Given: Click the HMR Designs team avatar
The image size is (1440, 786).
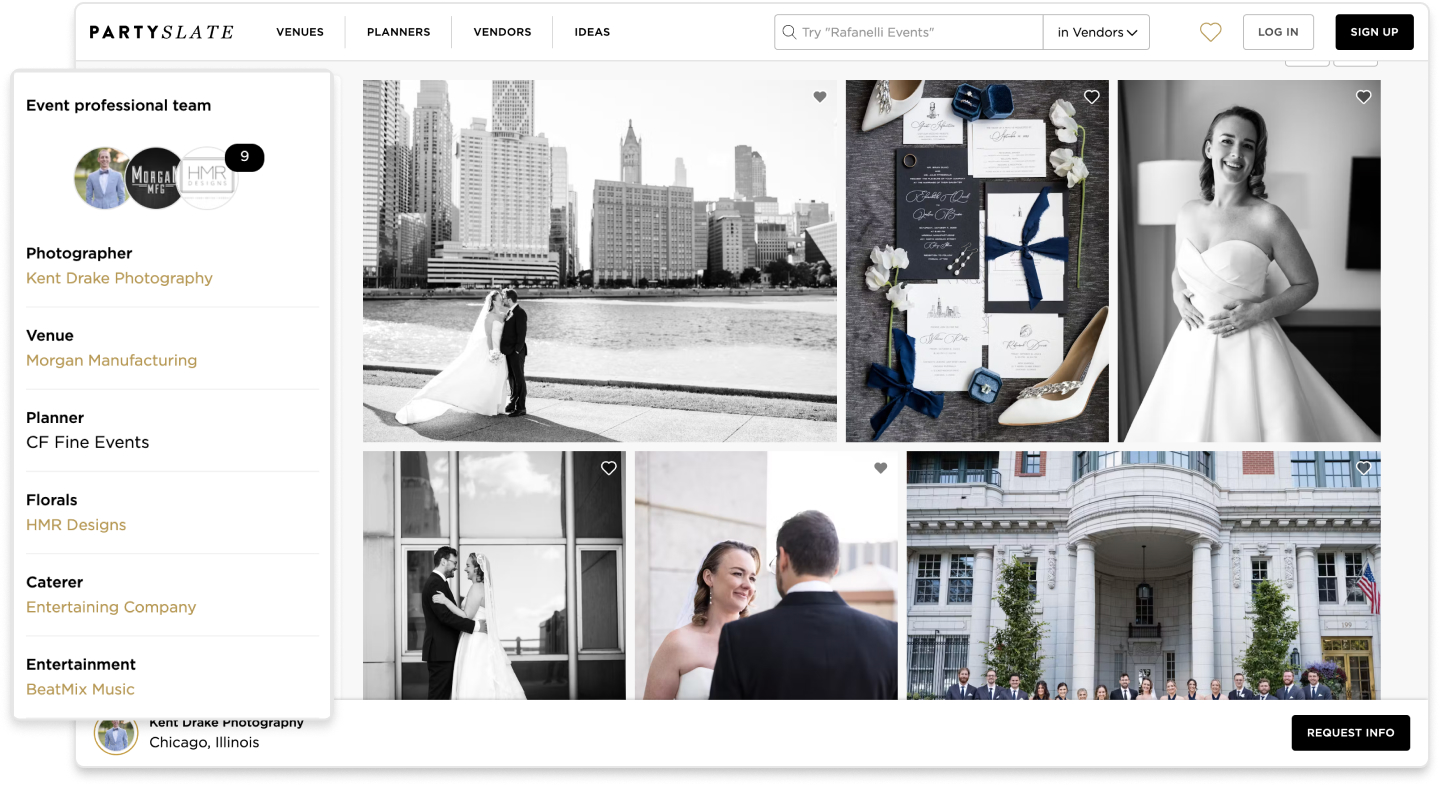Looking at the screenshot, I should point(208,178).
